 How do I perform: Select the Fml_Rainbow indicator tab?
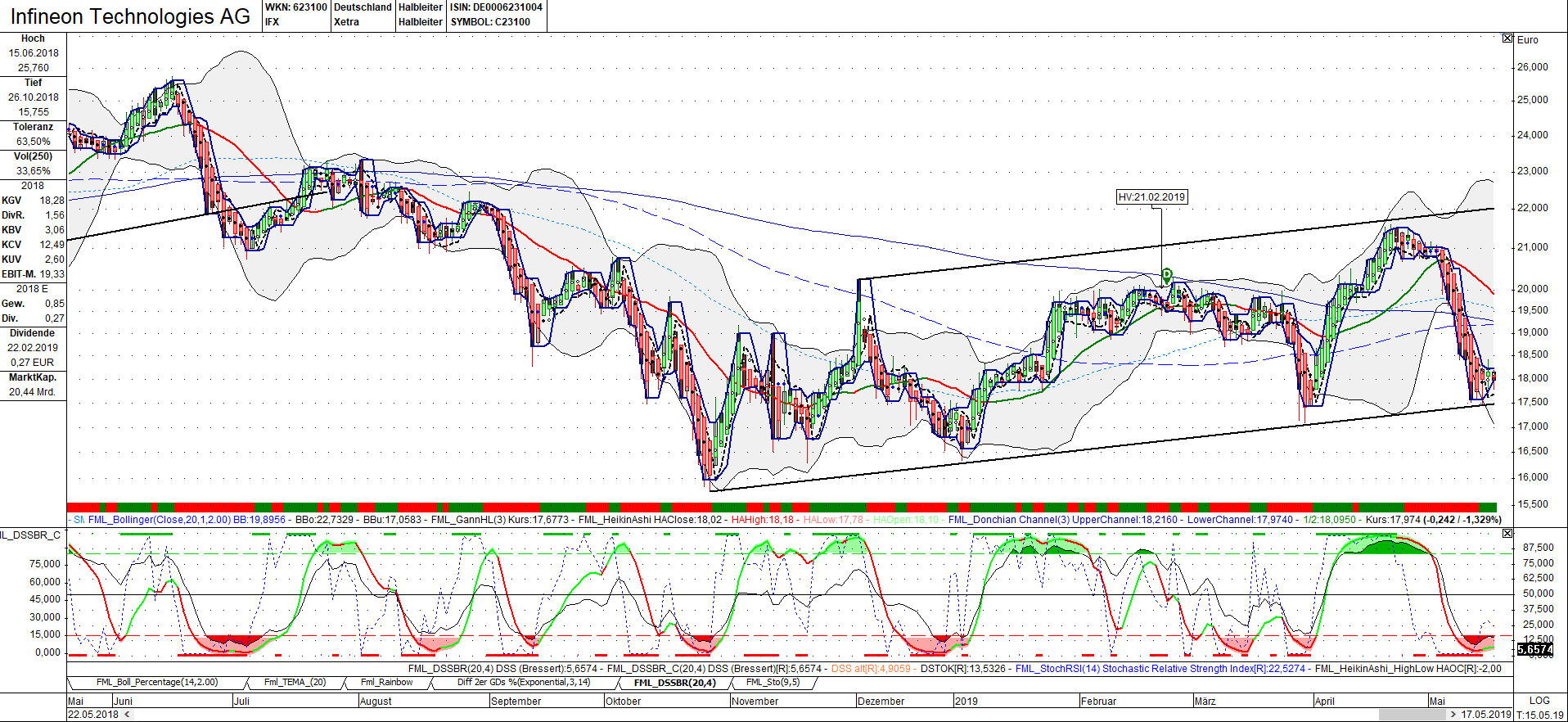coord(386,682)
